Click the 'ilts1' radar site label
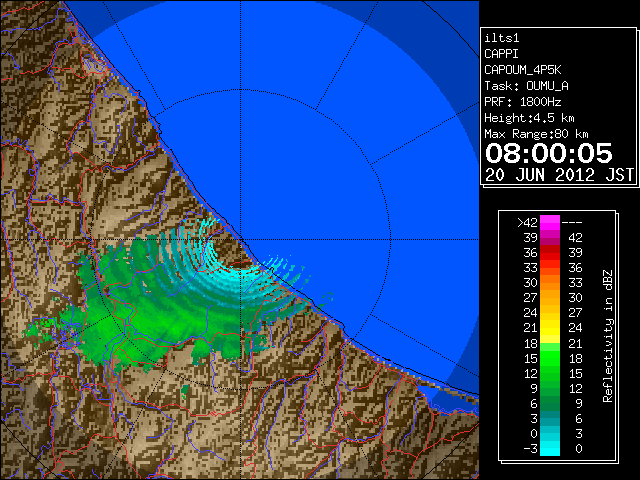The height and width of the screenshot is (480, 640). [x=502, y=38]
